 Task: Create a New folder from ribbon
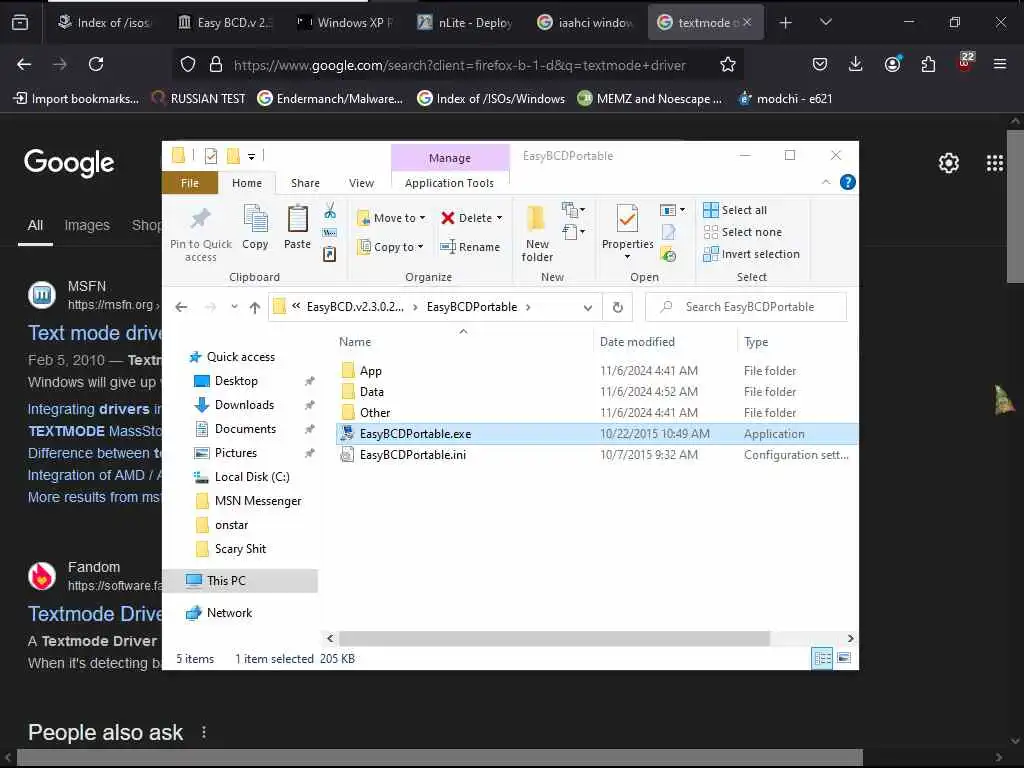537,233
